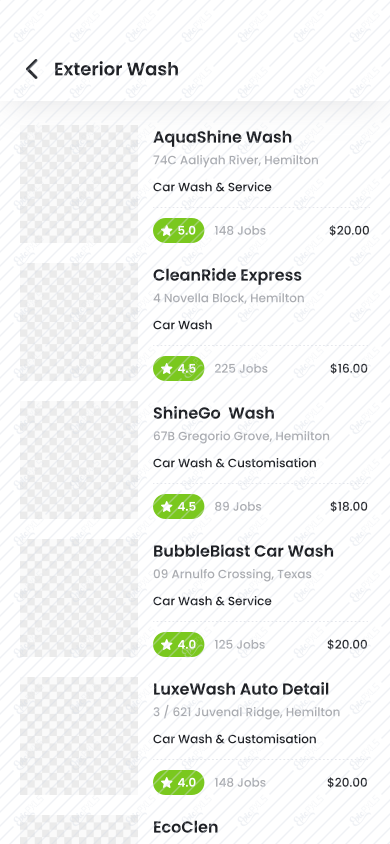Viewport: 390px width, 844px height.
Task: Tap CleanRide Express 4.5 star rating badge
Action: tap(179, 369)
